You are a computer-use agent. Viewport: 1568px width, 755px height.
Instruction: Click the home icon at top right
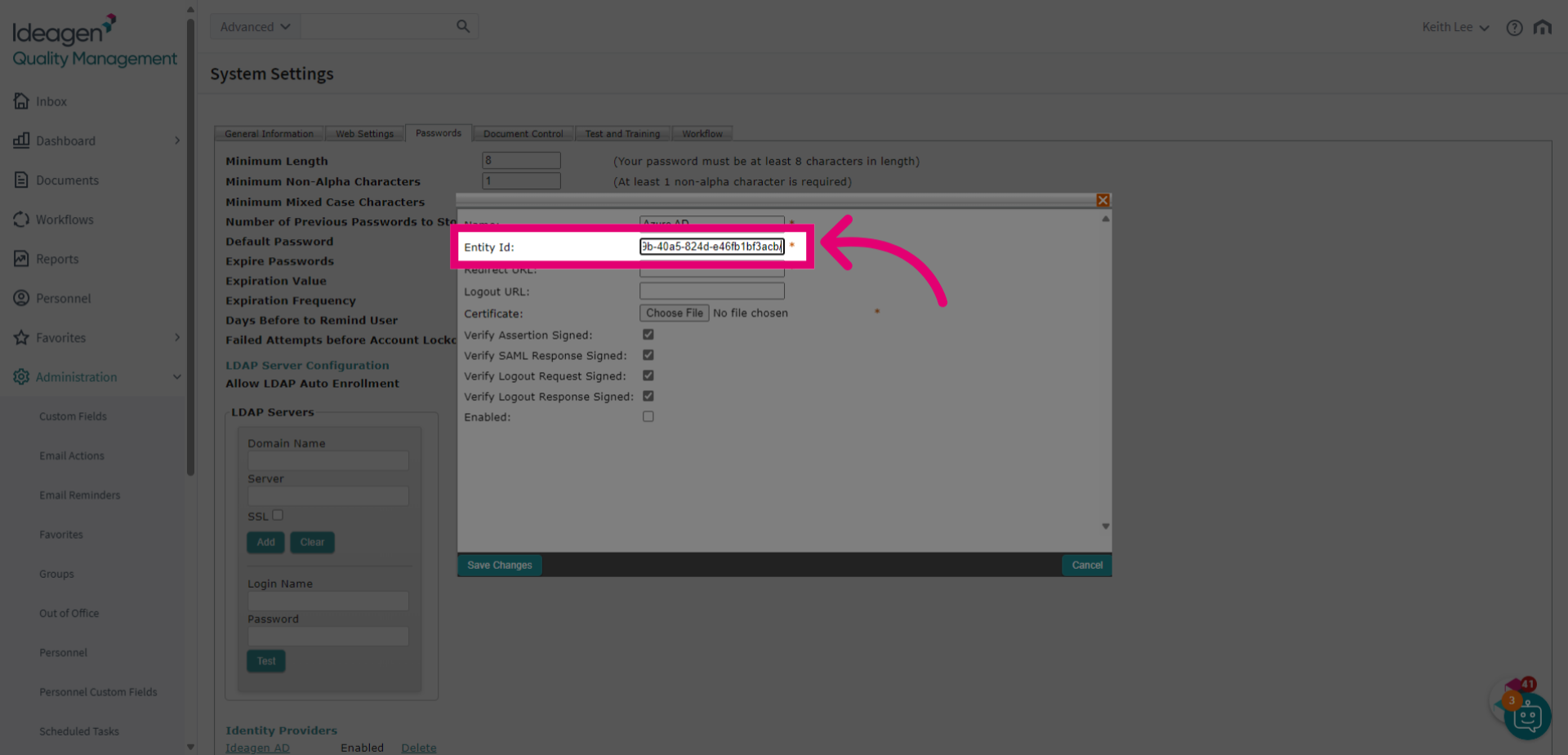tap(1542, 27)
